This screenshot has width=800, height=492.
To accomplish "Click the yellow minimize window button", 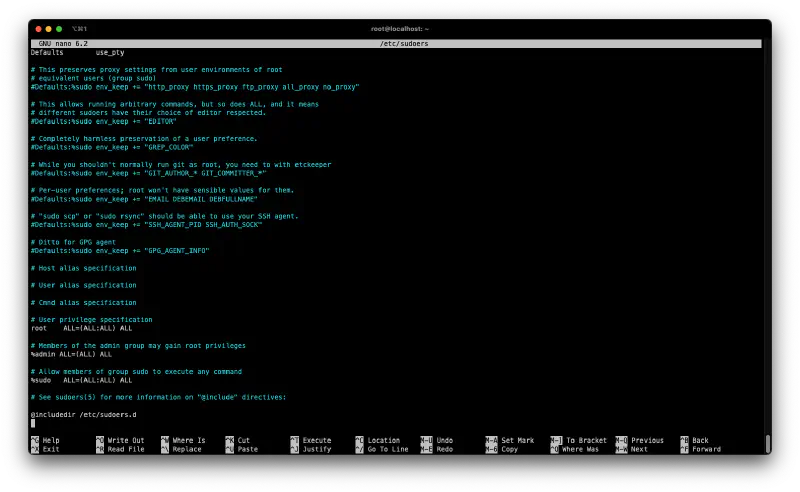I will coord(48,29).
